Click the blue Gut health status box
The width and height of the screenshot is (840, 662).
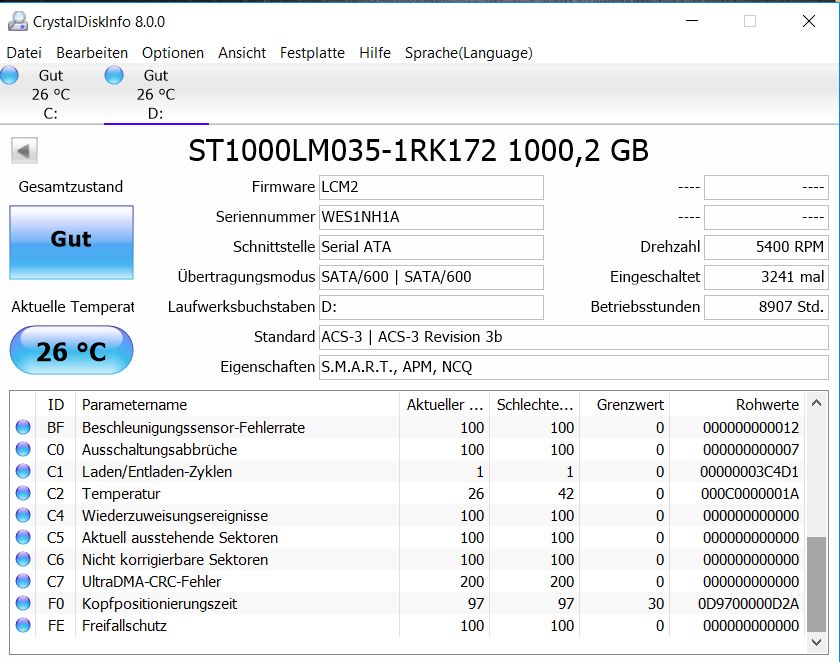pyautogui.click(x=70, y=243)
